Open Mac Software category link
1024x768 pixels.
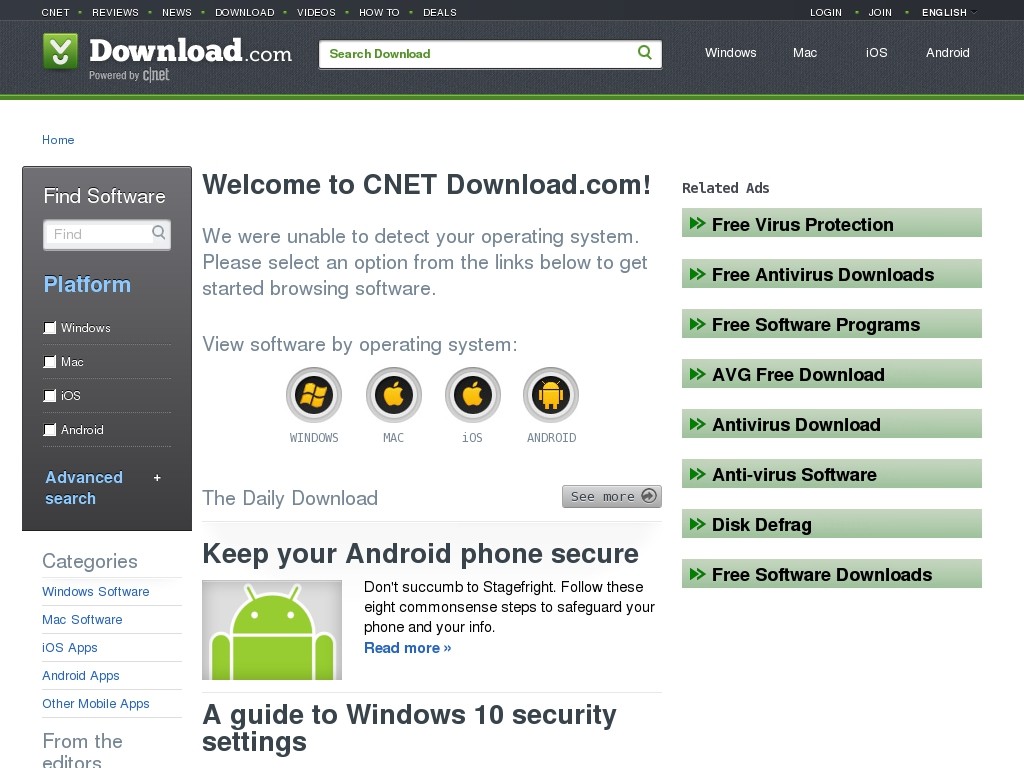tap(82, 620)
